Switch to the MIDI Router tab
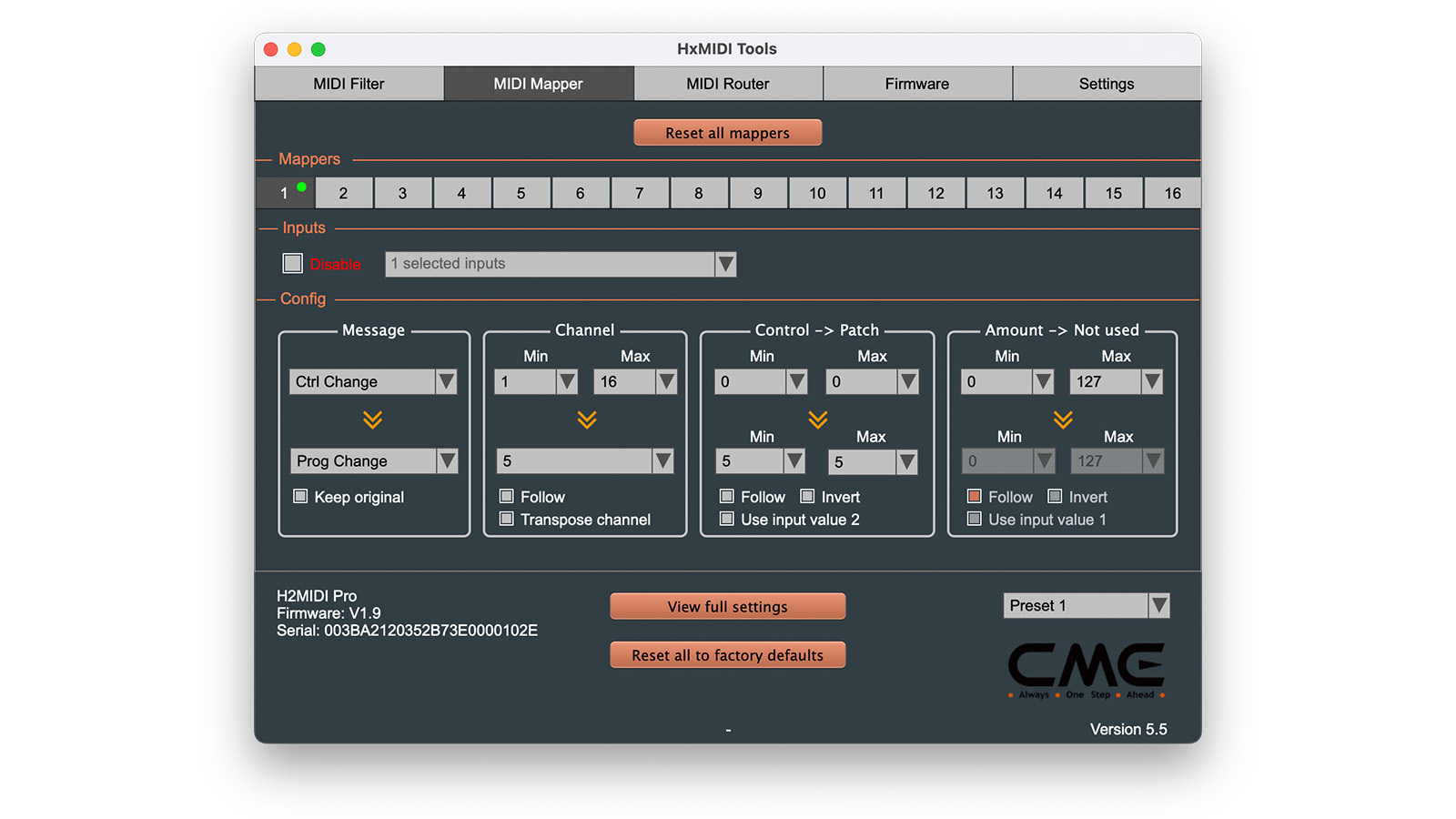This screenshot has width=1456, height=819. tap(728, 84)
